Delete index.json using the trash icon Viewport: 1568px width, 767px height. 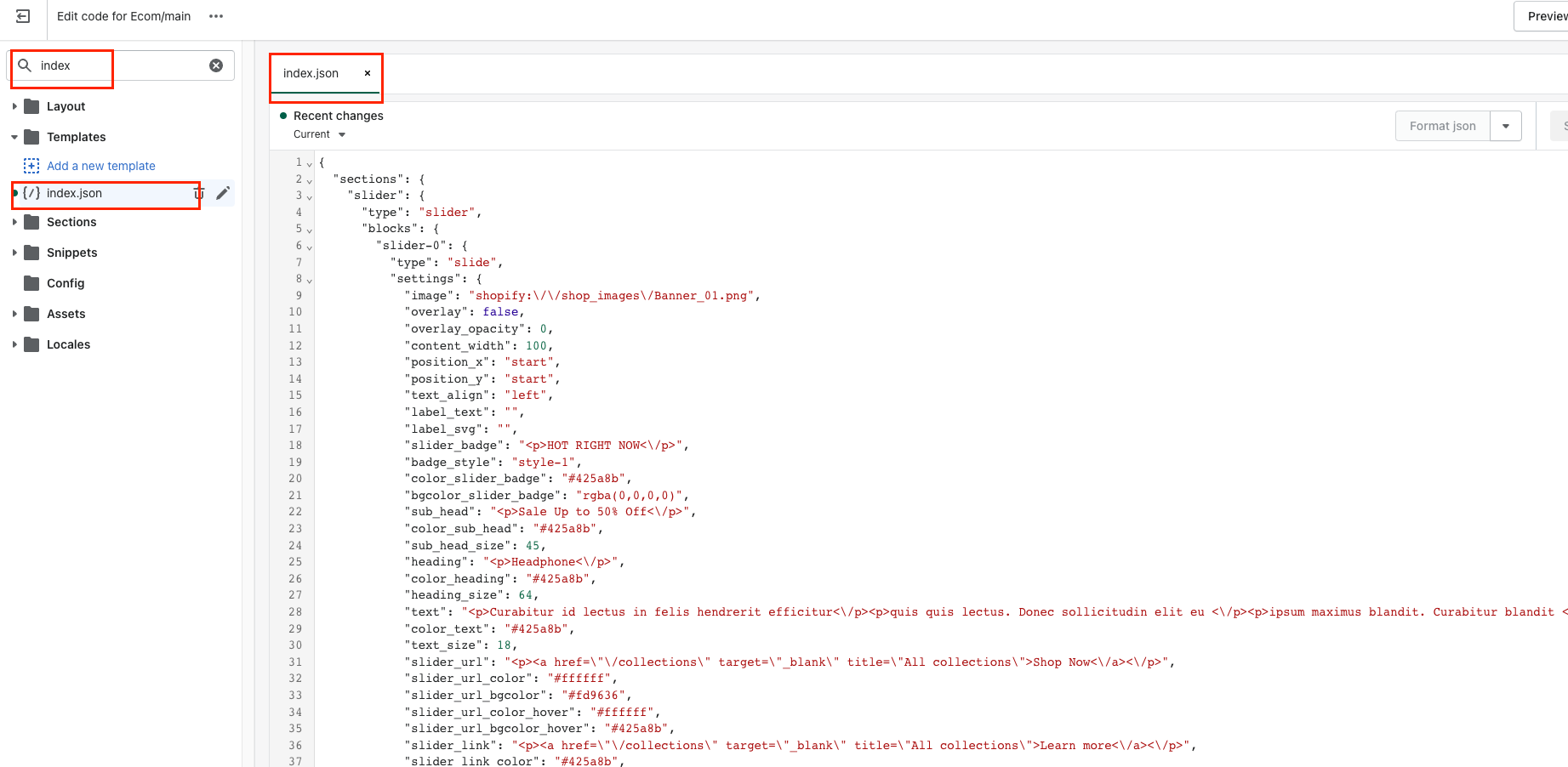[x=198, y=193]
